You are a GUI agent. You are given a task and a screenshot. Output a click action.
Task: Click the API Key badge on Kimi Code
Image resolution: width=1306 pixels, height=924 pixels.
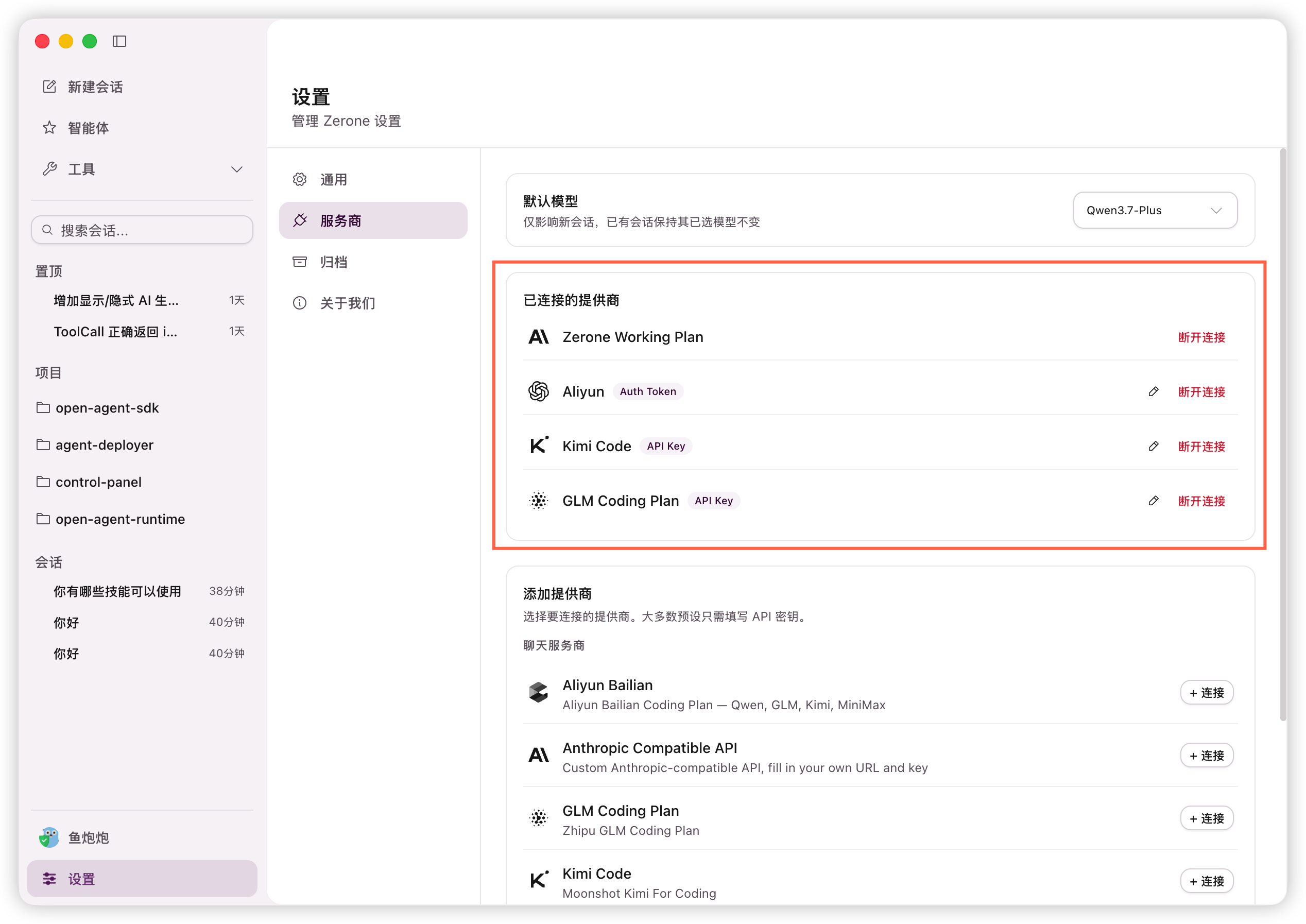pyautogui.click(x=666, y=446)
